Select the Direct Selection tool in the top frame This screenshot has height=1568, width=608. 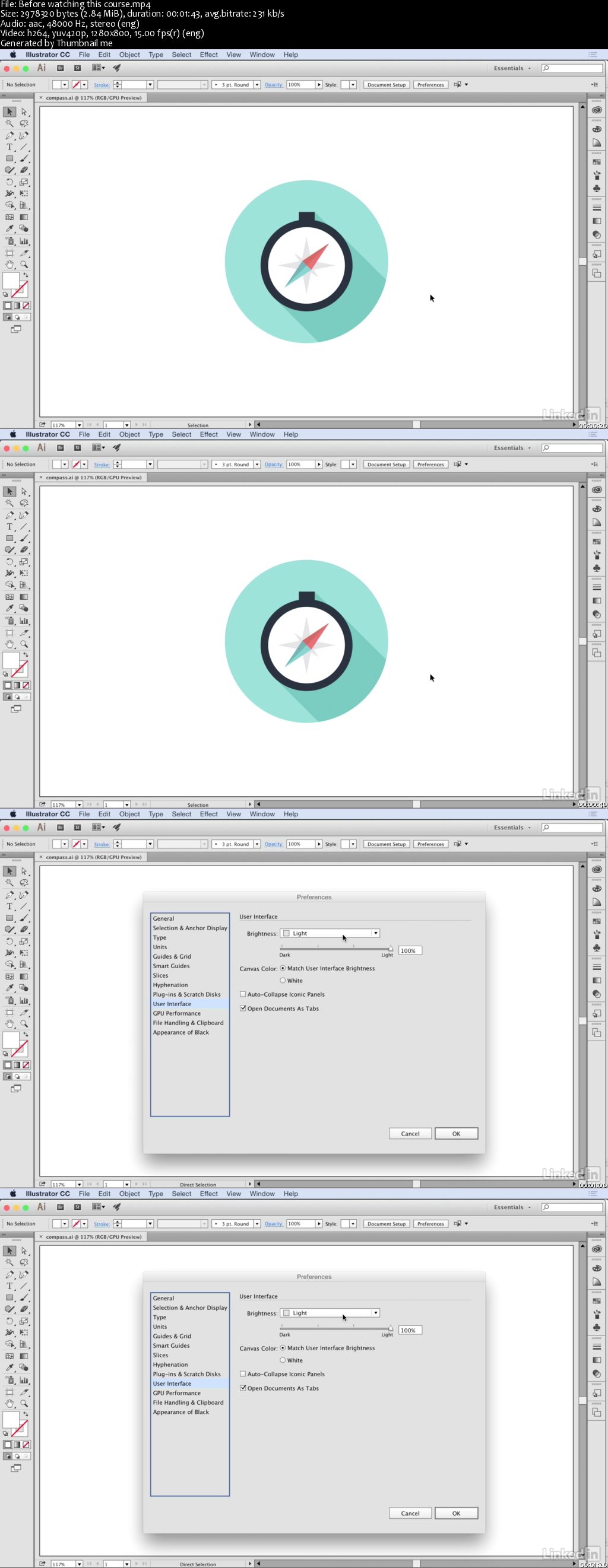click(x=24, y=112)
